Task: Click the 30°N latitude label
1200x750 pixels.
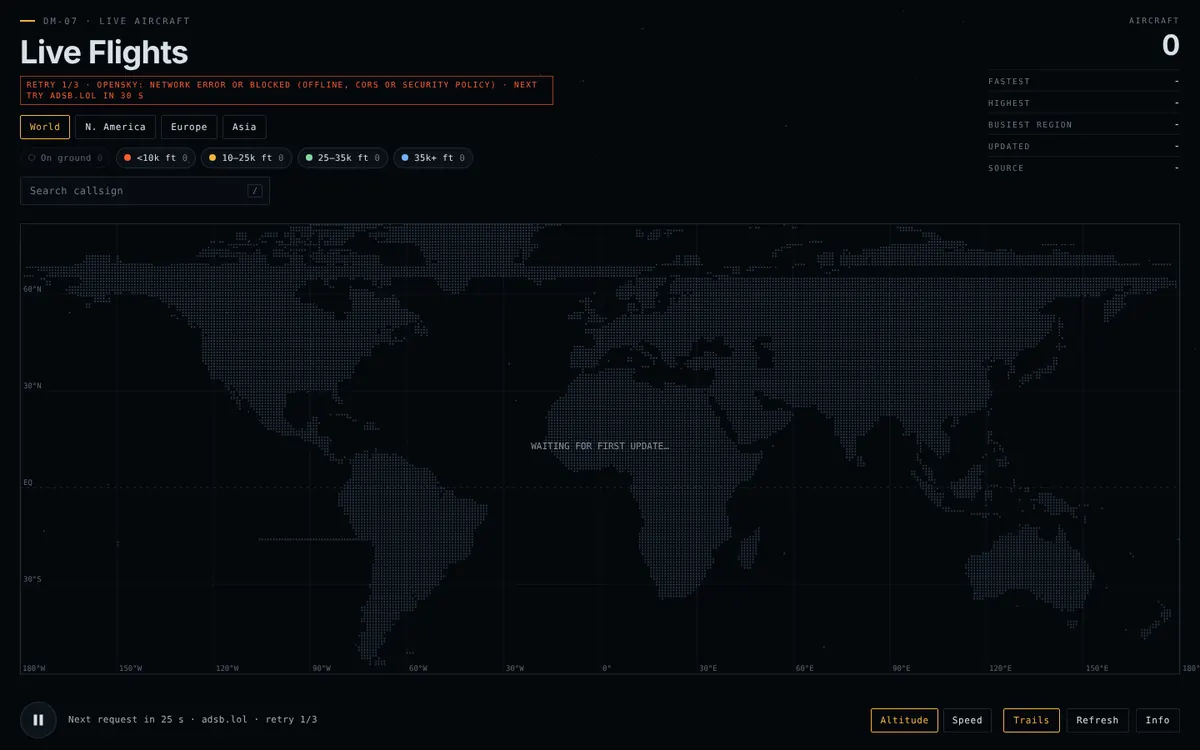Action: 33,386
